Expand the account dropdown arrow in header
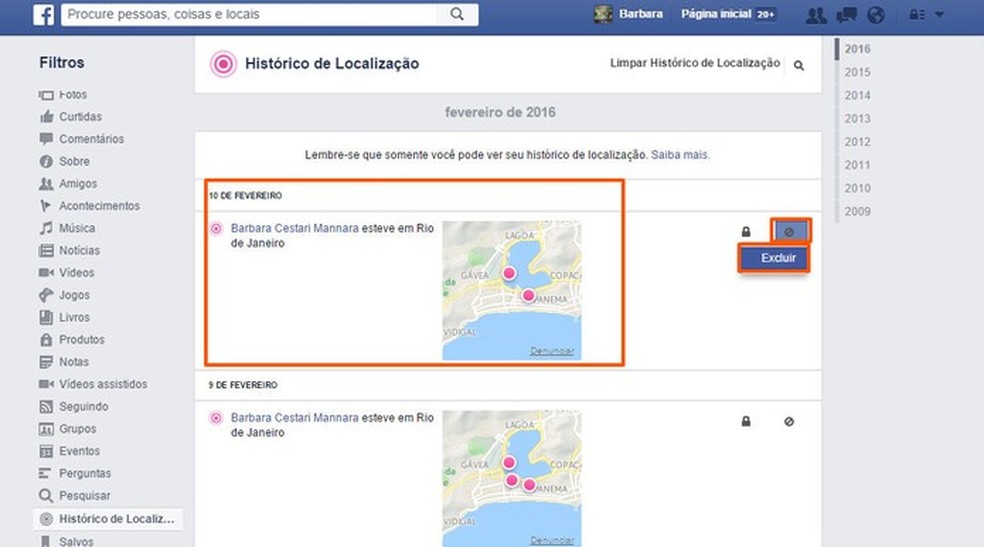 (939, 14)
